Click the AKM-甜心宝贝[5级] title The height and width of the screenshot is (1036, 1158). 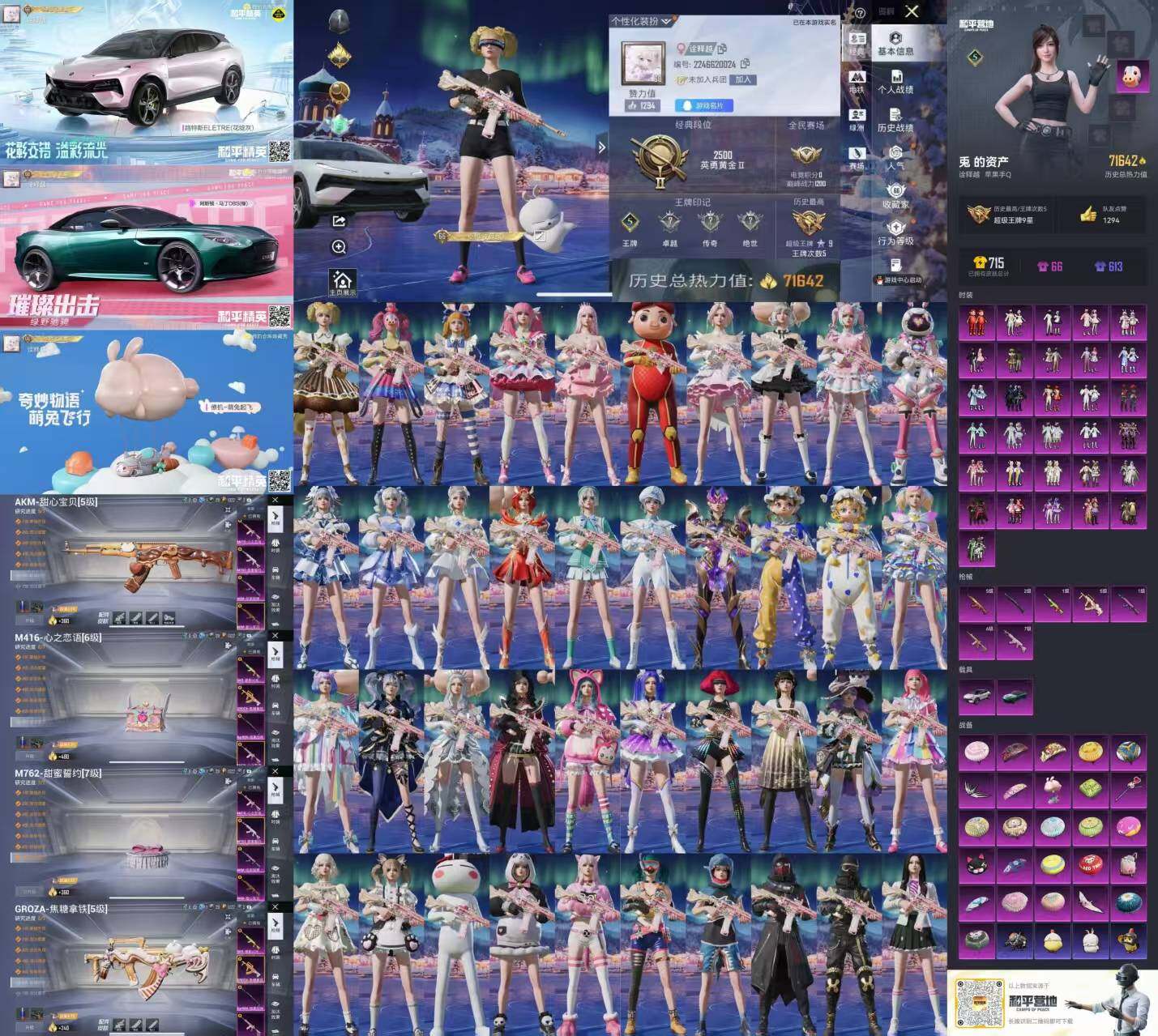pos(56,502)
